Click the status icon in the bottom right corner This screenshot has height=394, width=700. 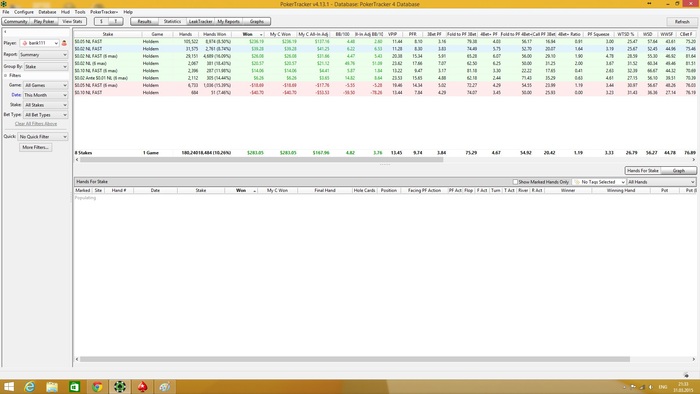point(686,375)
